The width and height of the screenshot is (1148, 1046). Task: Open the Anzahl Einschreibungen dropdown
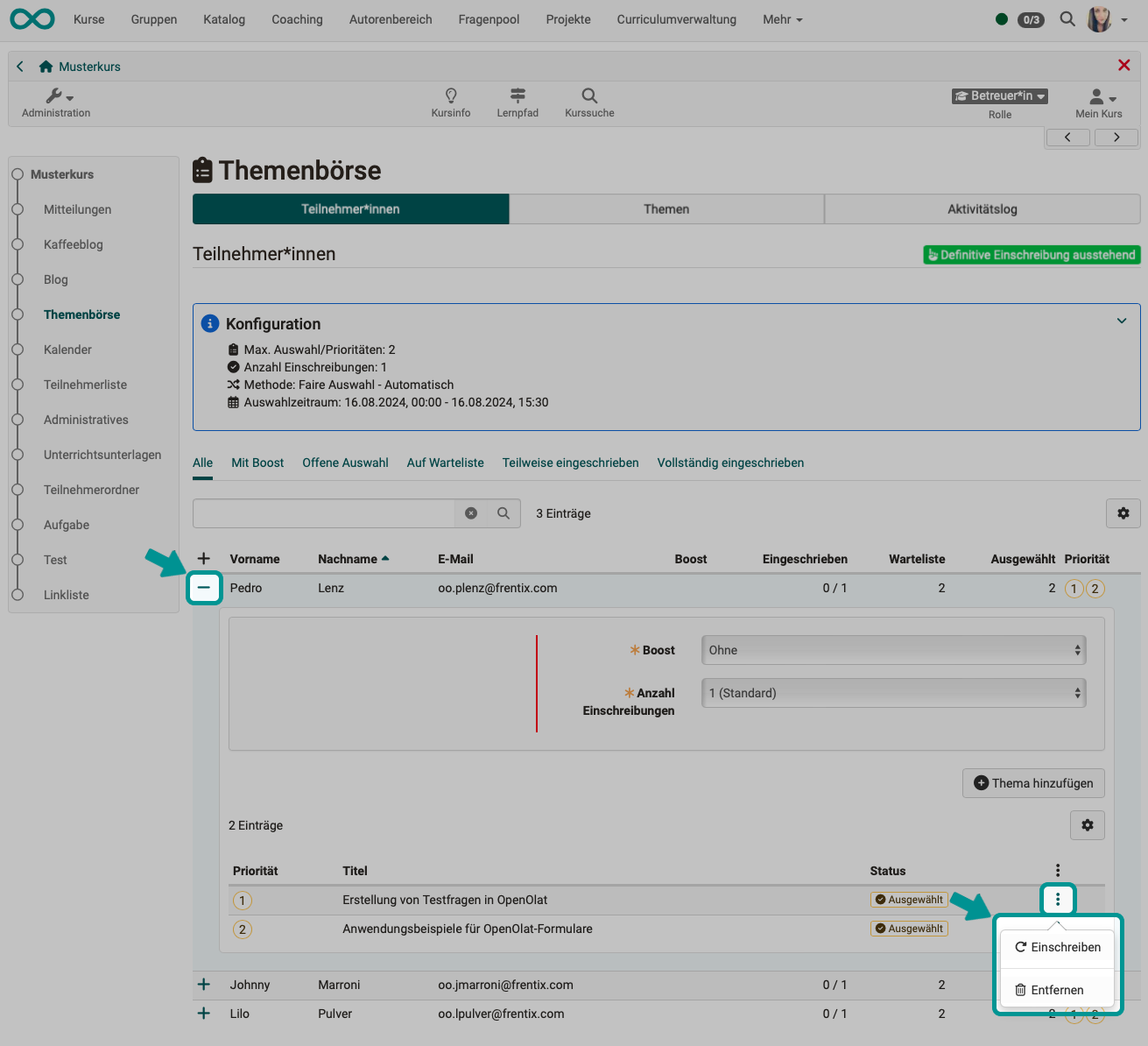(x=892, y=693)
